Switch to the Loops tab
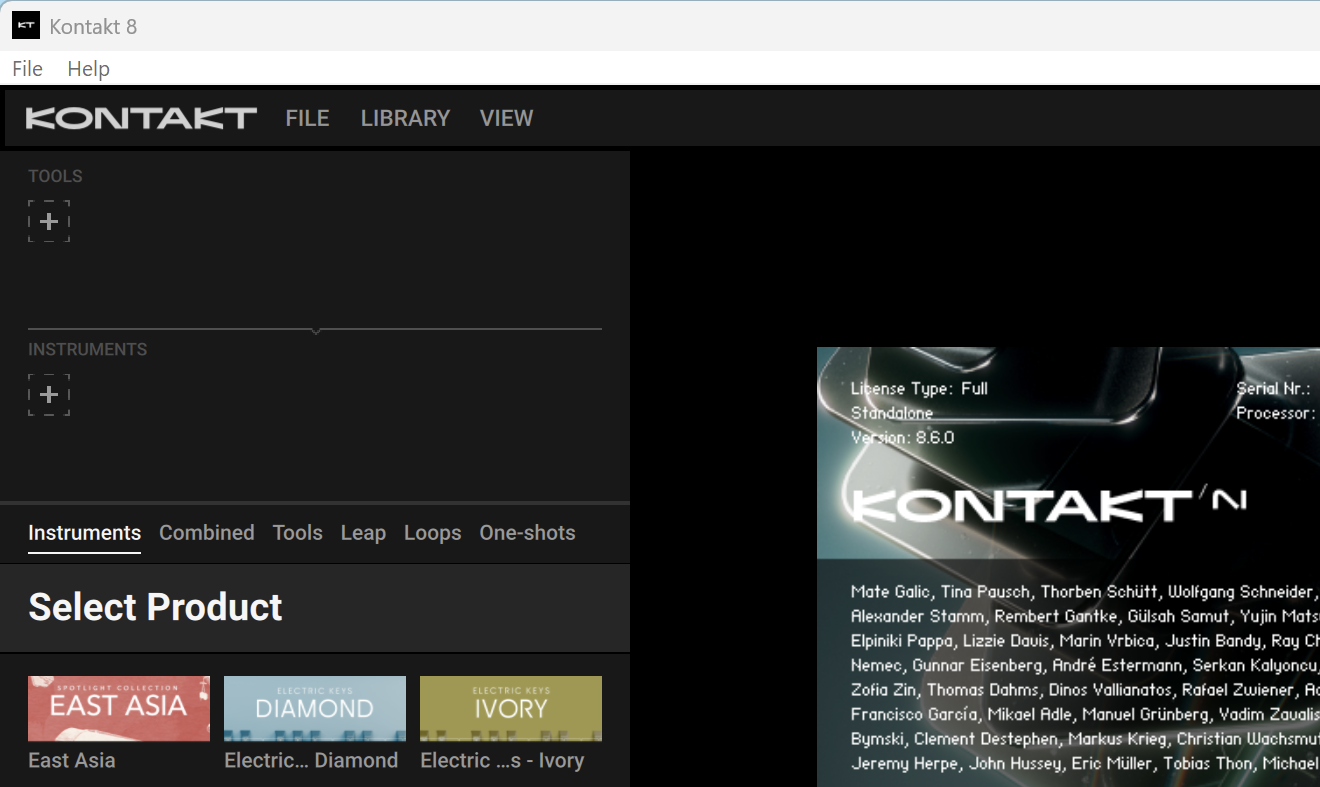Viewport: 1320px width, 787px height. pos(433,533)
